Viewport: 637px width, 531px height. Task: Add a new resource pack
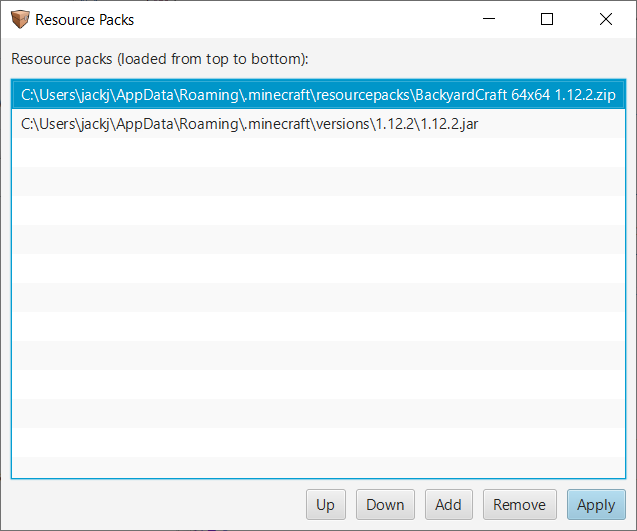pos(448,505)
